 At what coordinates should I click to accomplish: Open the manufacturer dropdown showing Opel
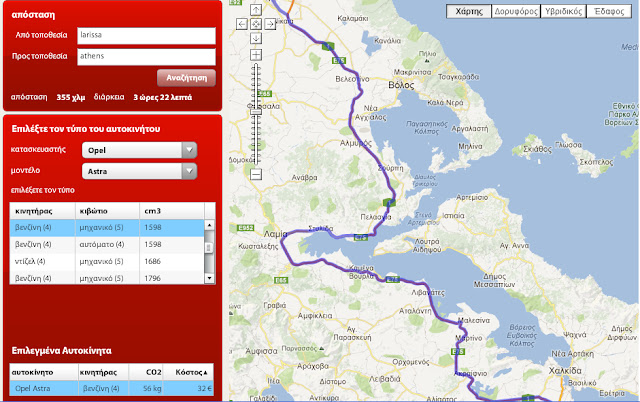click(139, 150)
